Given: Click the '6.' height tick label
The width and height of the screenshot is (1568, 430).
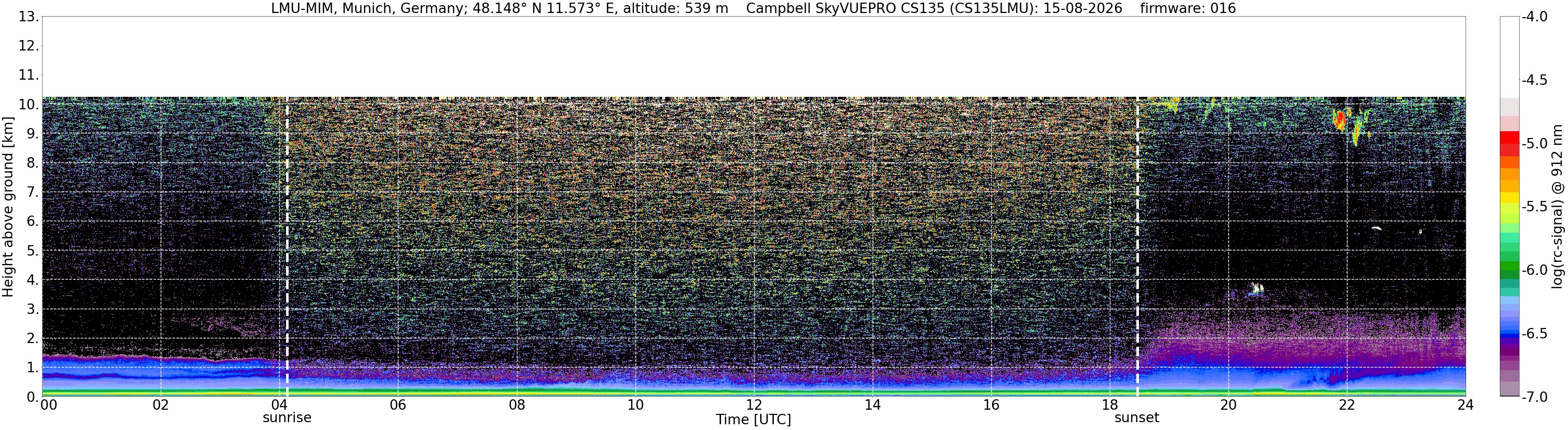Looking at the screenshot, I should click(33, 222).
